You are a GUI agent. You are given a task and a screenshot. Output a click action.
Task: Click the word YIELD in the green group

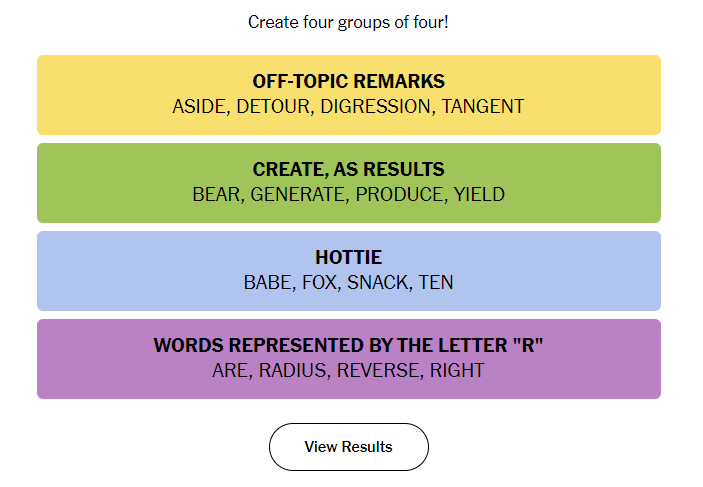point(479,194)
